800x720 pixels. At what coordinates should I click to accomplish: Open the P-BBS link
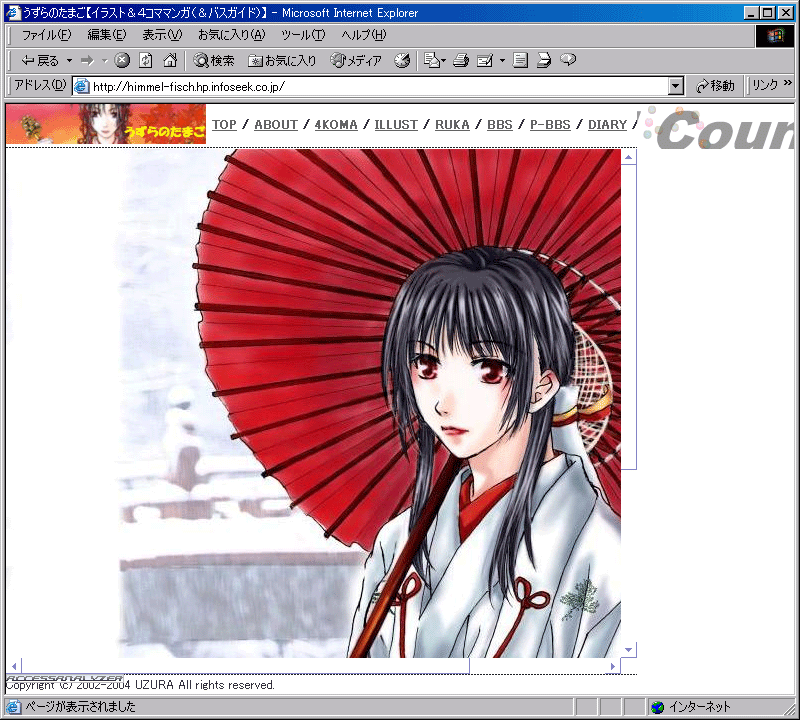[550, 125]
